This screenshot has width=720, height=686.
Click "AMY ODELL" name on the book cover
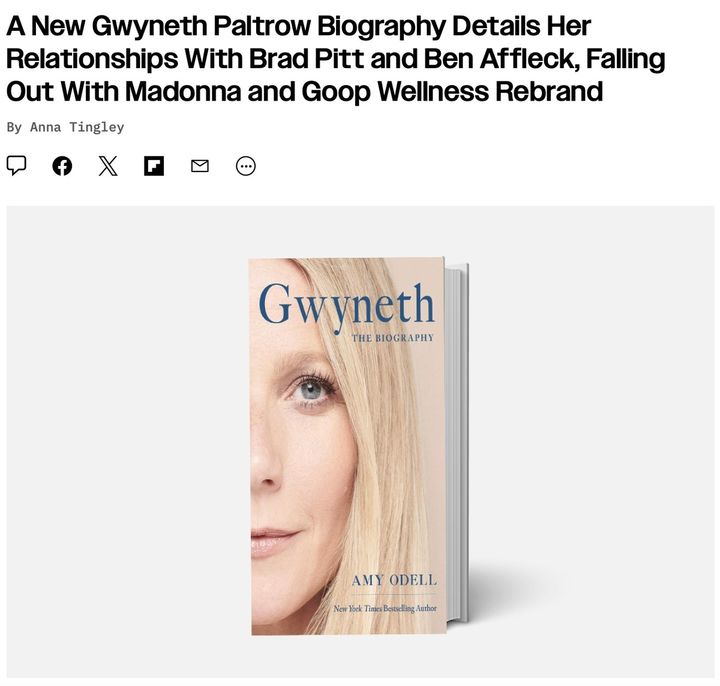394,580
